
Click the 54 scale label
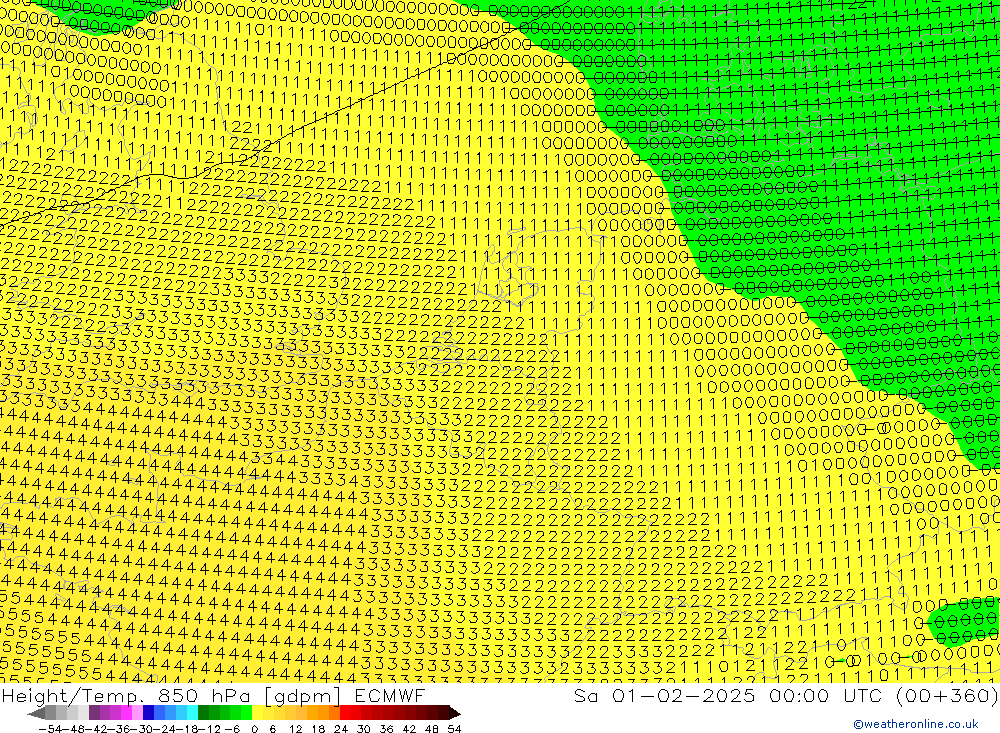point(454,728)
